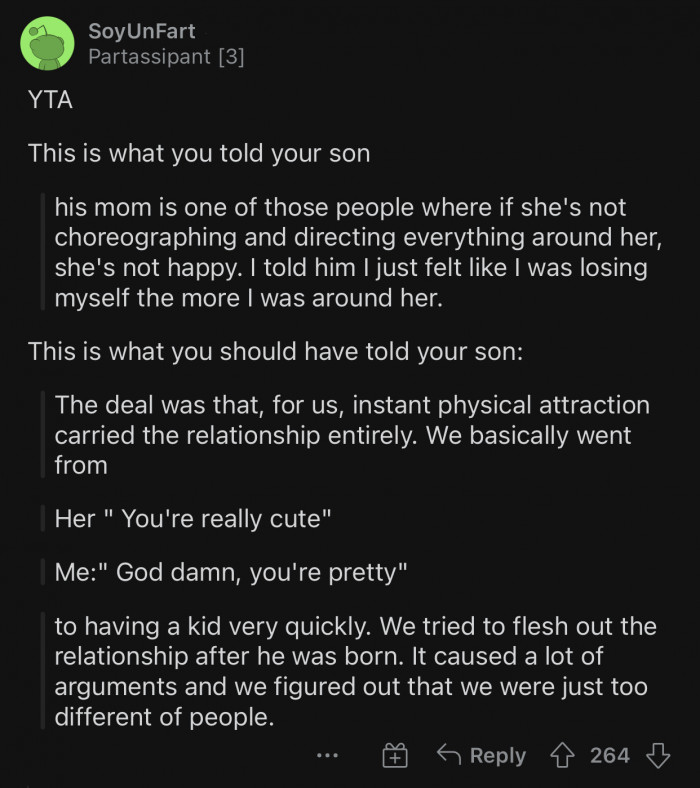Click the line 'This is what you told your son'
The width and height of the screenshot is (700, 788).
(198, 153)
